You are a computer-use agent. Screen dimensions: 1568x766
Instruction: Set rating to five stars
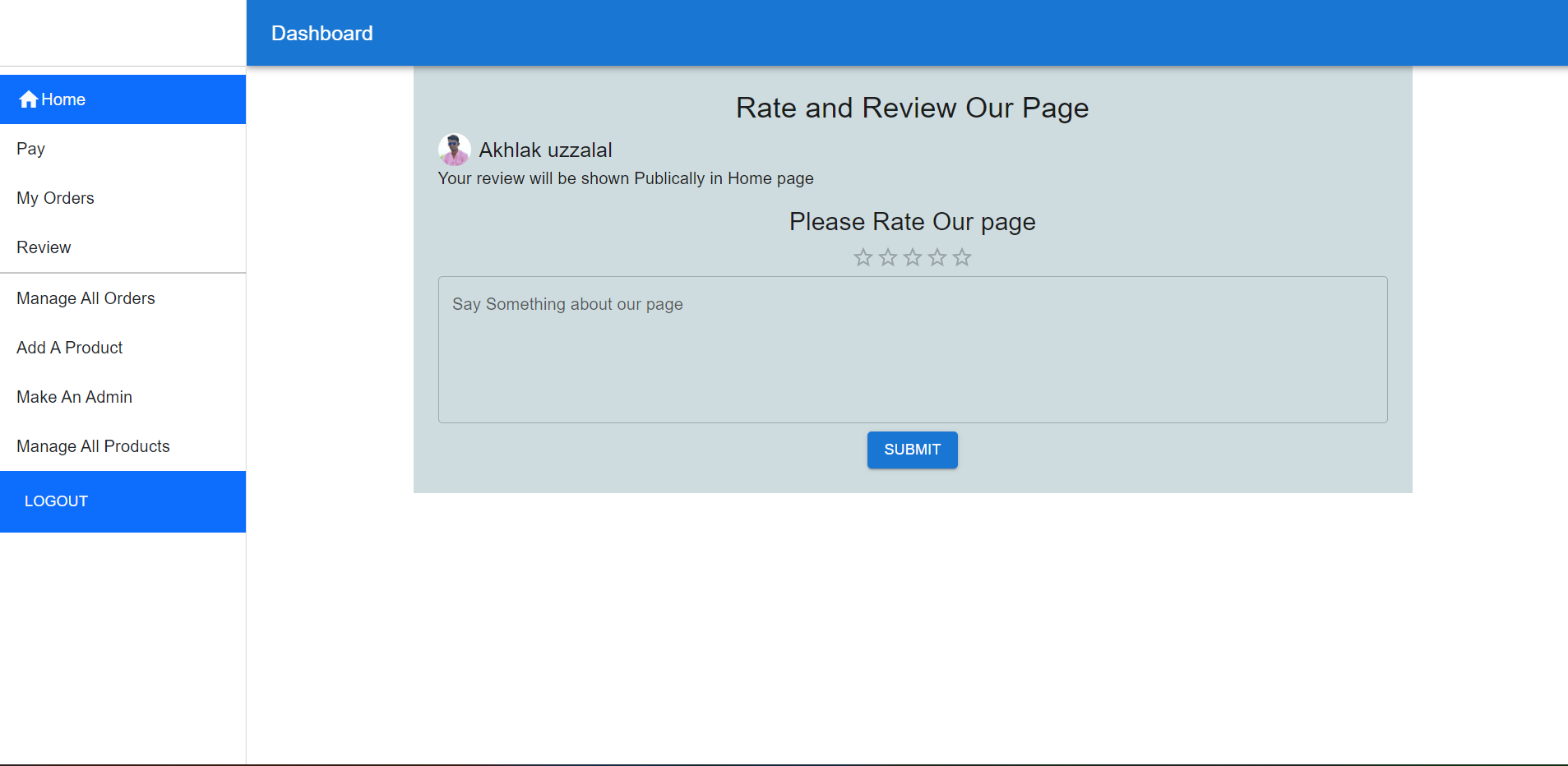[x=961, y=258]
